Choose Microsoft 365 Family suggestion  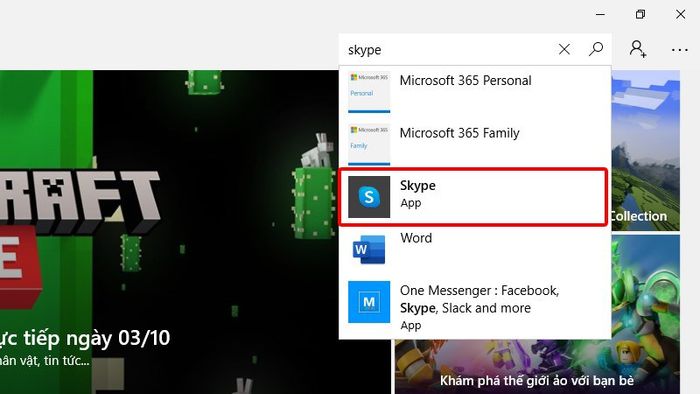coord(475,145)
